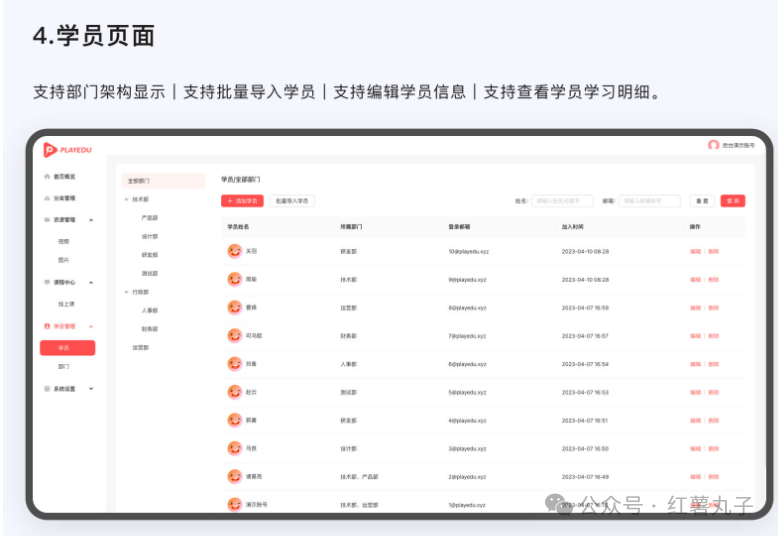Click the icon beside 资源管理
The height and width of the screenshot is (536, 778).
point(47,219)
